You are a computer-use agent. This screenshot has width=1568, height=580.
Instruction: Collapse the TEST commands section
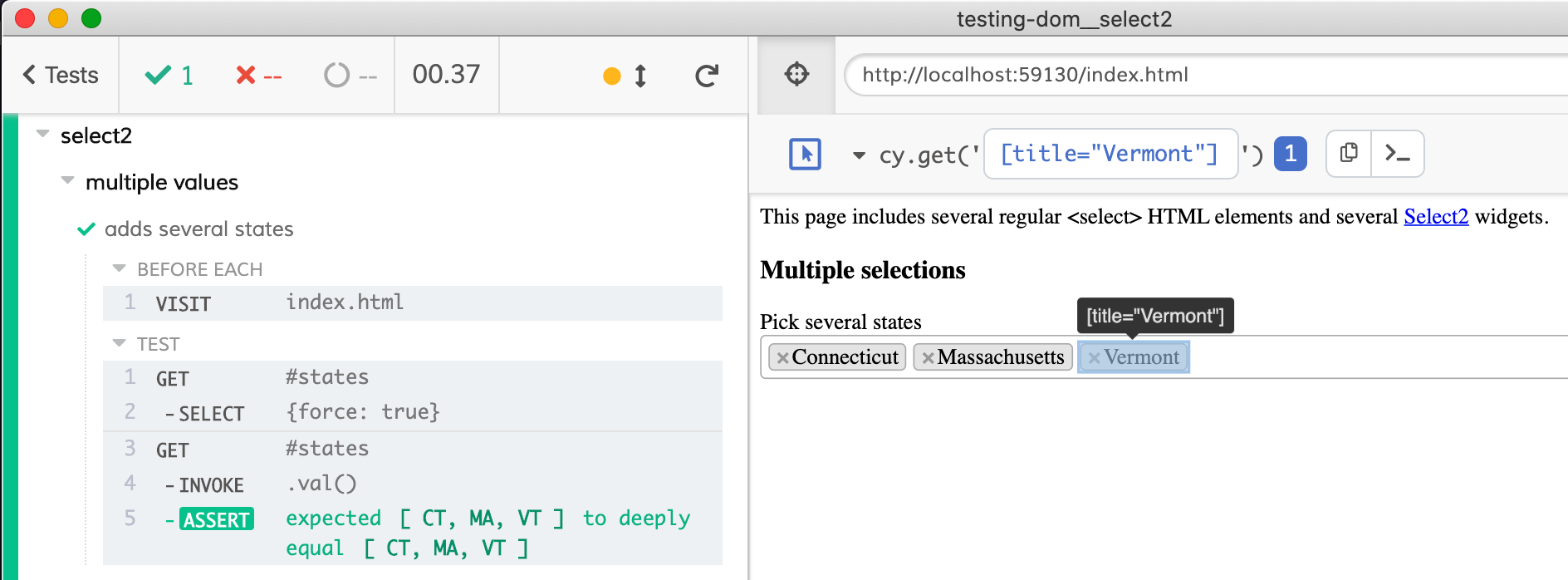pyautogui.click(x=119, y=343)
